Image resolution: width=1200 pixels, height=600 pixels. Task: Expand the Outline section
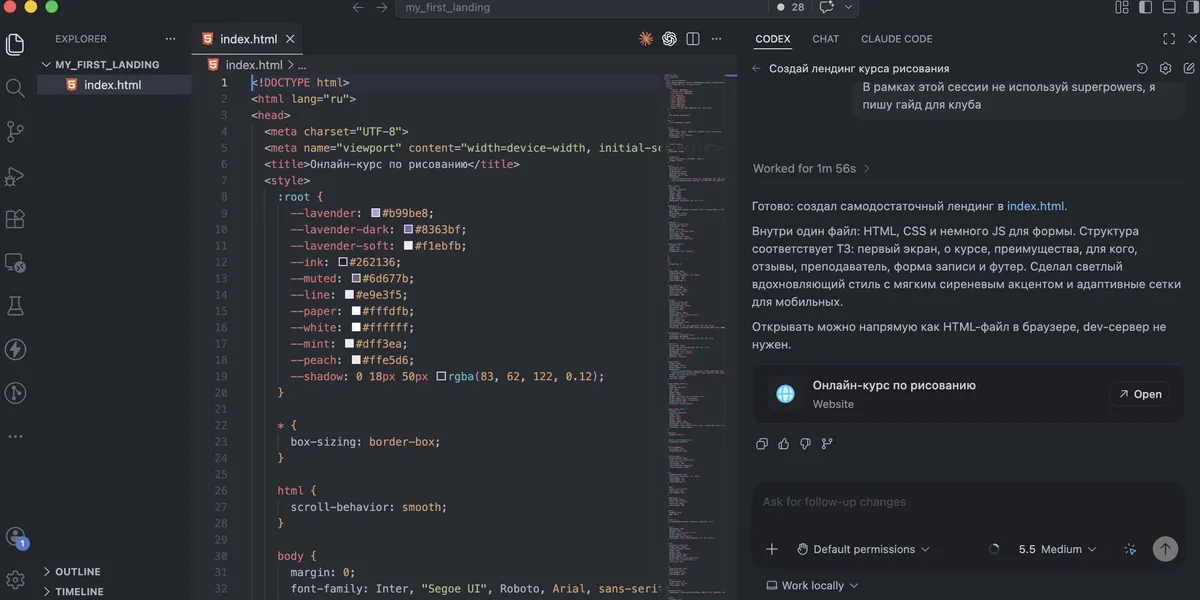[x=78, y=572]
